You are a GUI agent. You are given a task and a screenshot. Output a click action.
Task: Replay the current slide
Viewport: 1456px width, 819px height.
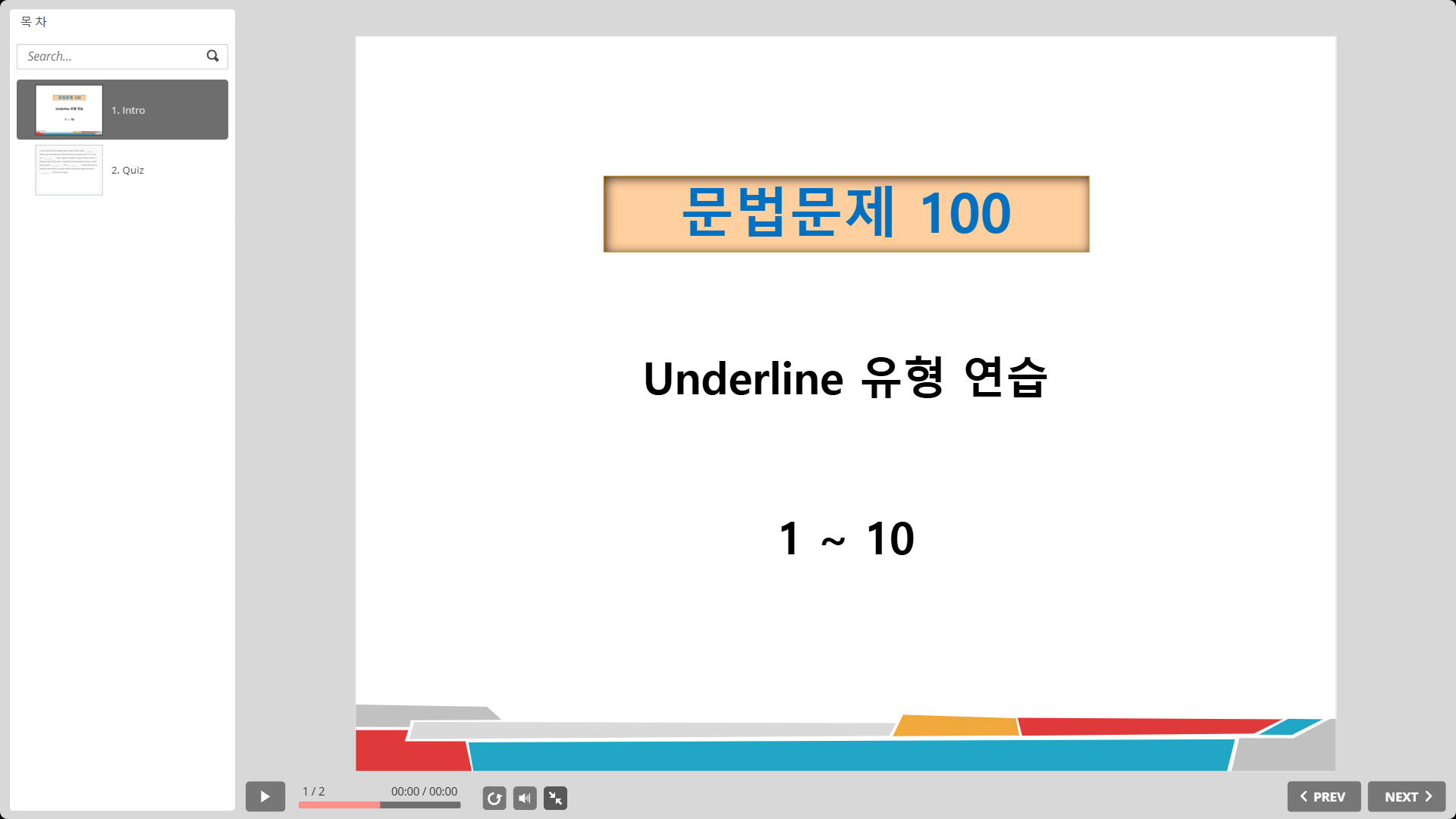pos(494,798)
